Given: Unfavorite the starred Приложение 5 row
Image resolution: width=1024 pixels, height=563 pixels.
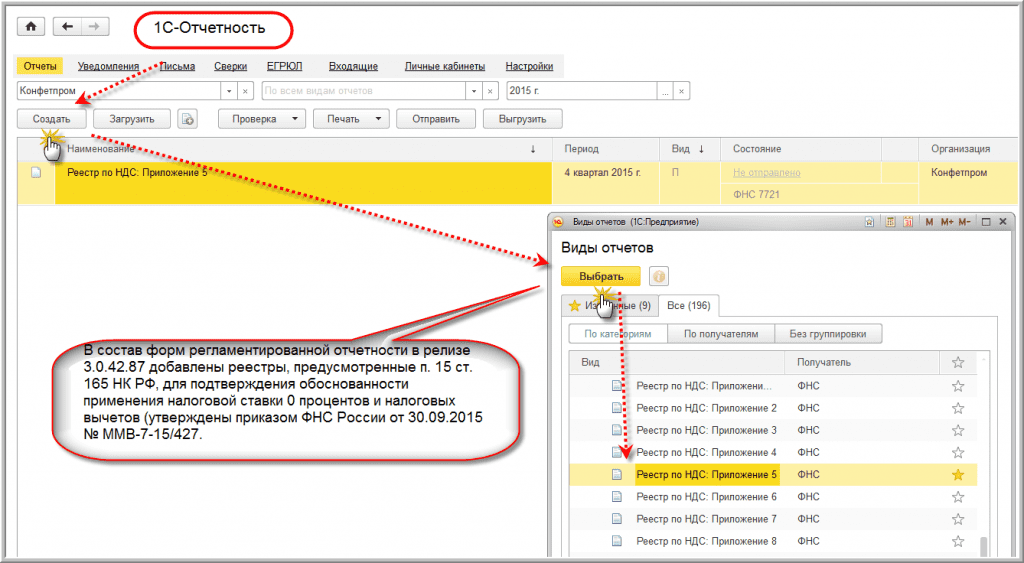Looking at the screenshot, I should point(957,475).
